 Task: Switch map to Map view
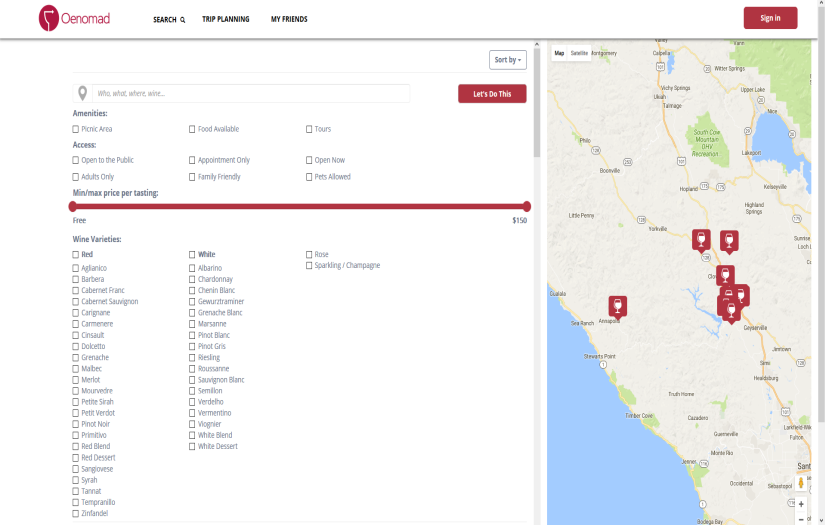coord(559,53)
